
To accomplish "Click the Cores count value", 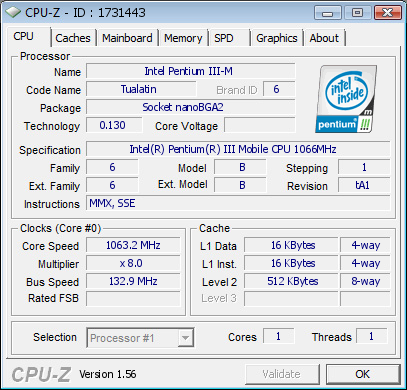I will (x=279, y=336).
